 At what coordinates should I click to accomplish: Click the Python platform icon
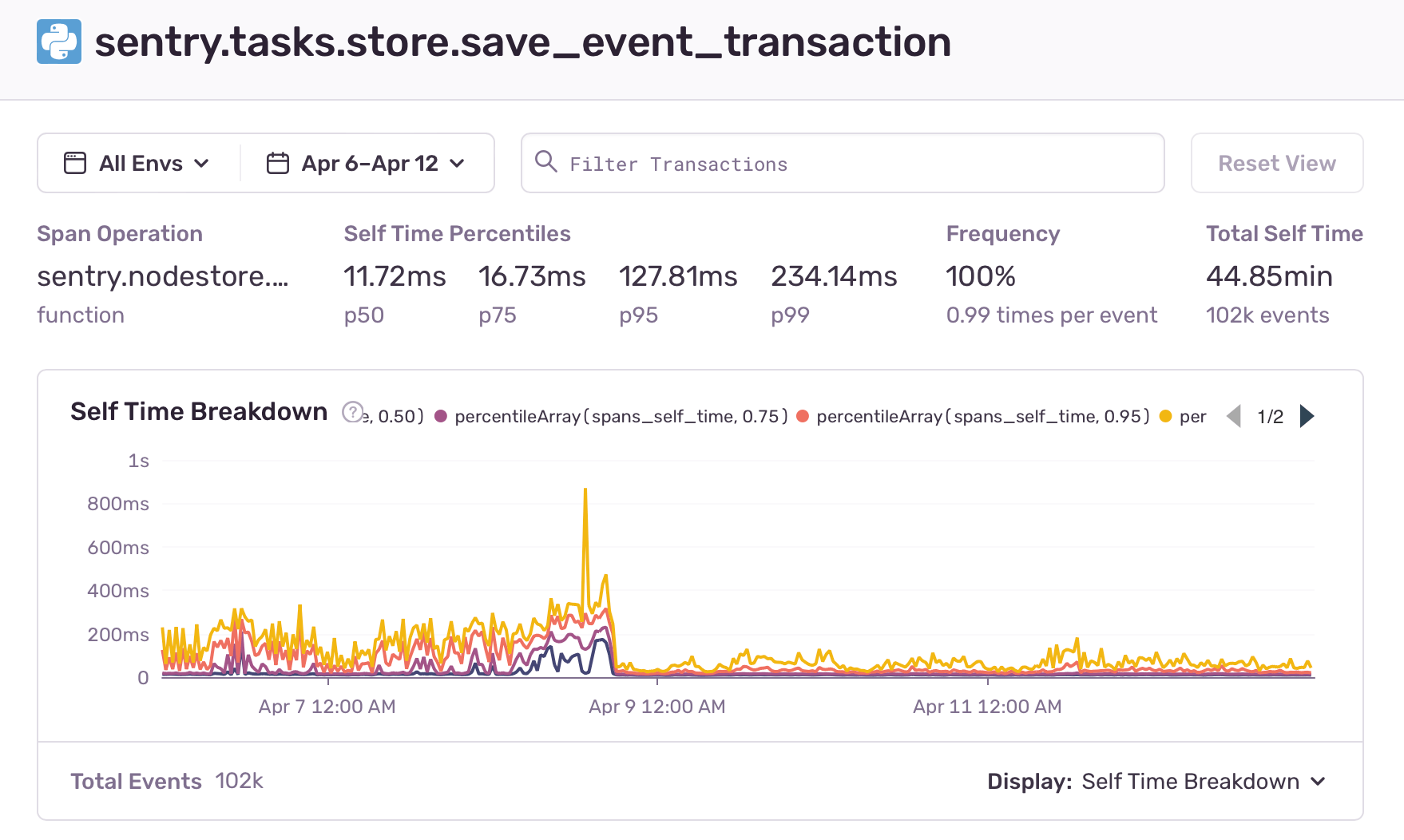pyautogui.click(x=59, y=42)
